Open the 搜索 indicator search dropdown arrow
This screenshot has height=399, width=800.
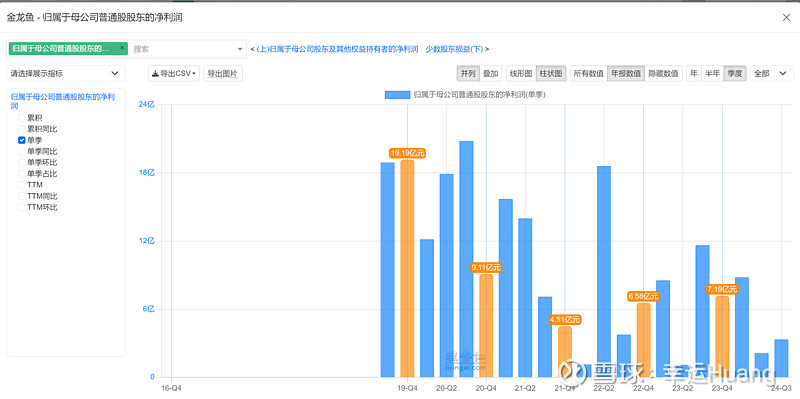click(x=240, y=49)
